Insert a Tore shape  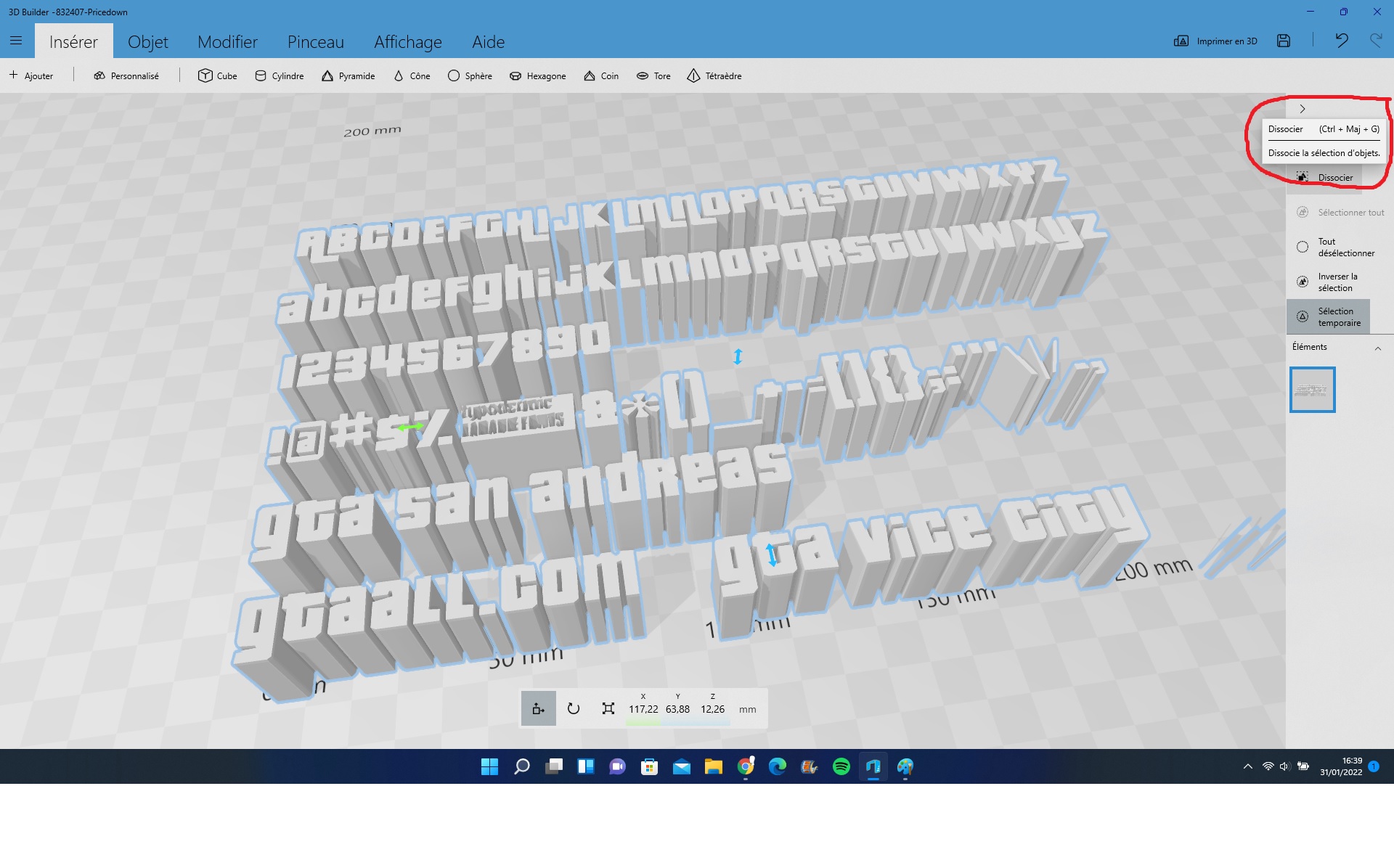coord(653,75)
